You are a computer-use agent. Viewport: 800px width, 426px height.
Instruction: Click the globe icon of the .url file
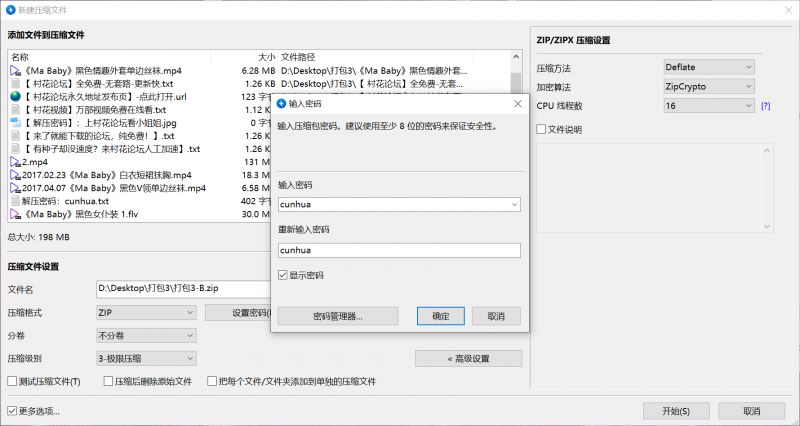[x=14, y=97]
